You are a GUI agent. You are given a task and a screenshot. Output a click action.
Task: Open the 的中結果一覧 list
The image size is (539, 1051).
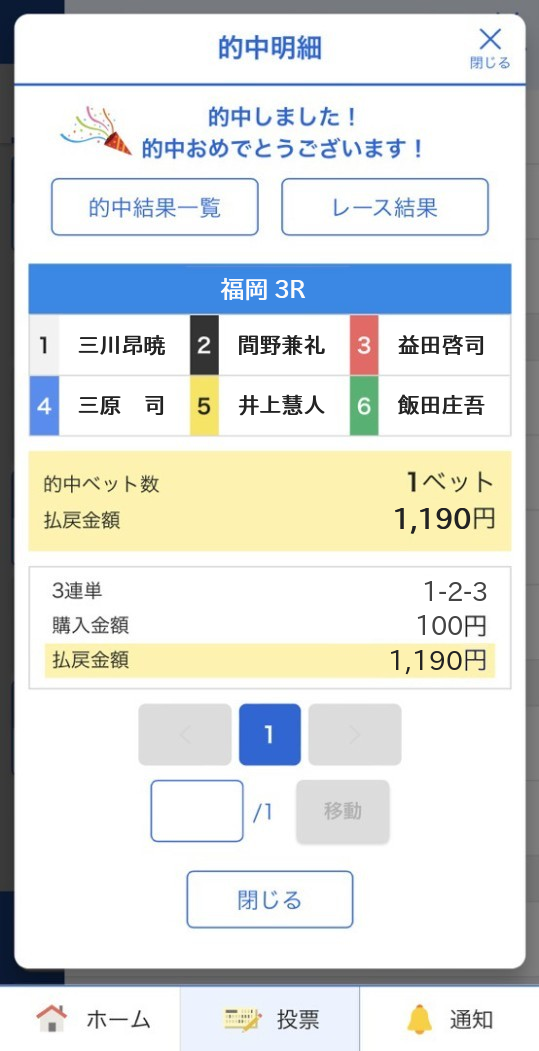tap(155, 207)
